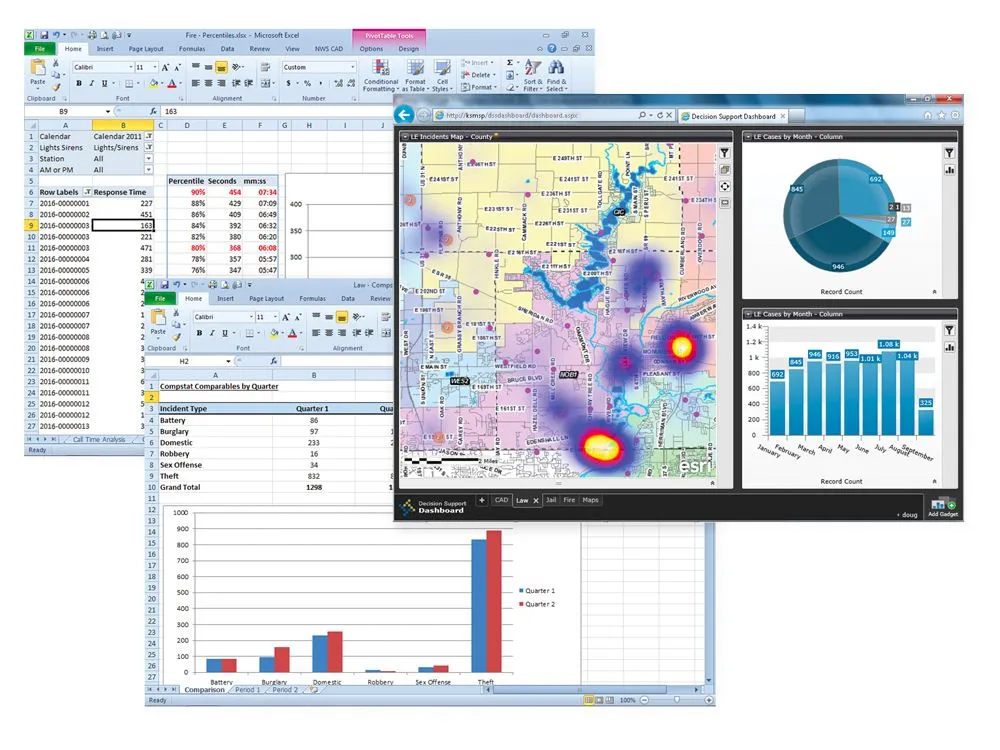1000x750 pixels.
Task: Select the pan tool on the map panel
Action: [724, 186]
